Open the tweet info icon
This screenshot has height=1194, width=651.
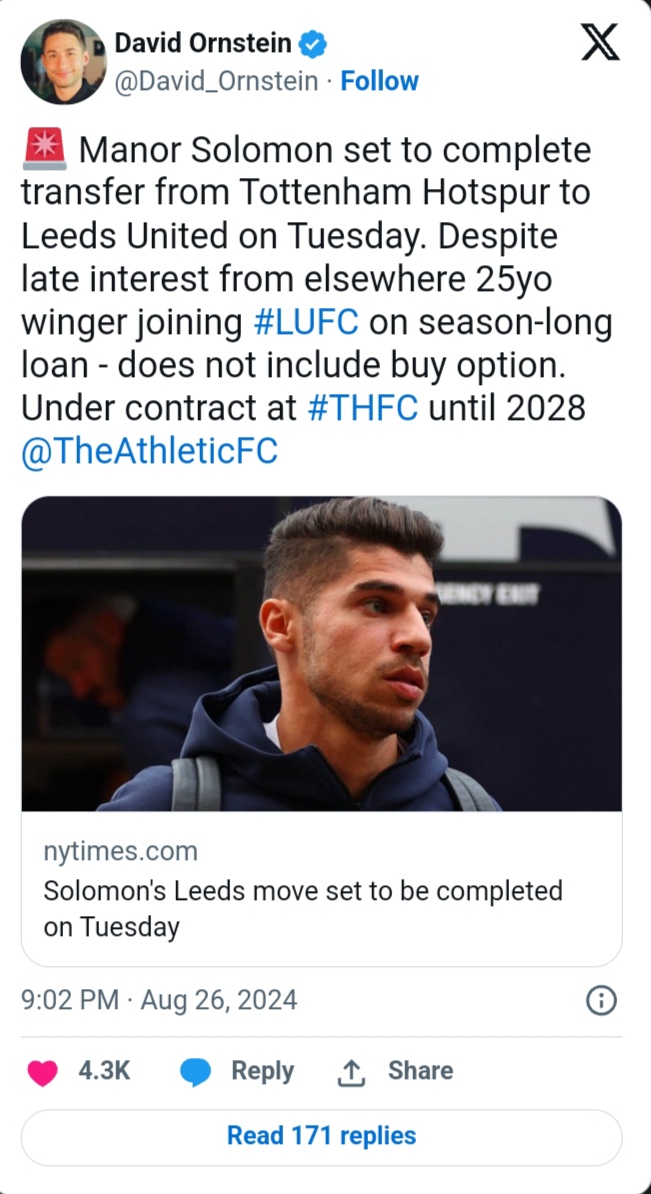pyautogui.click(x=600, y=1000)
